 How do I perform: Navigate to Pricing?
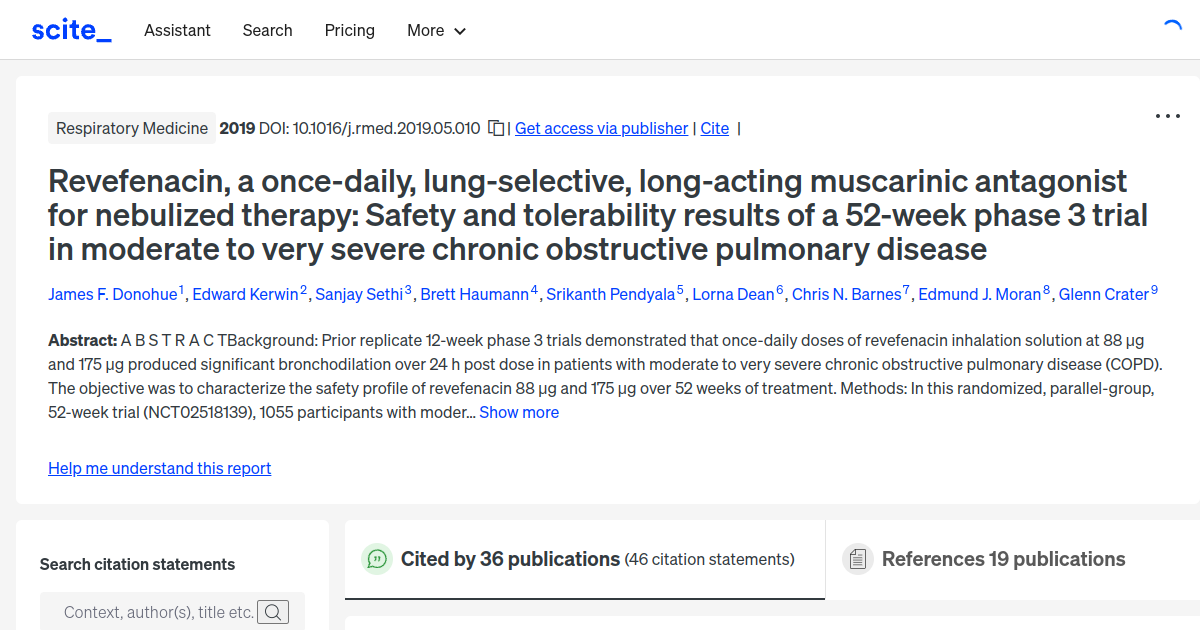tap(349, 30)
